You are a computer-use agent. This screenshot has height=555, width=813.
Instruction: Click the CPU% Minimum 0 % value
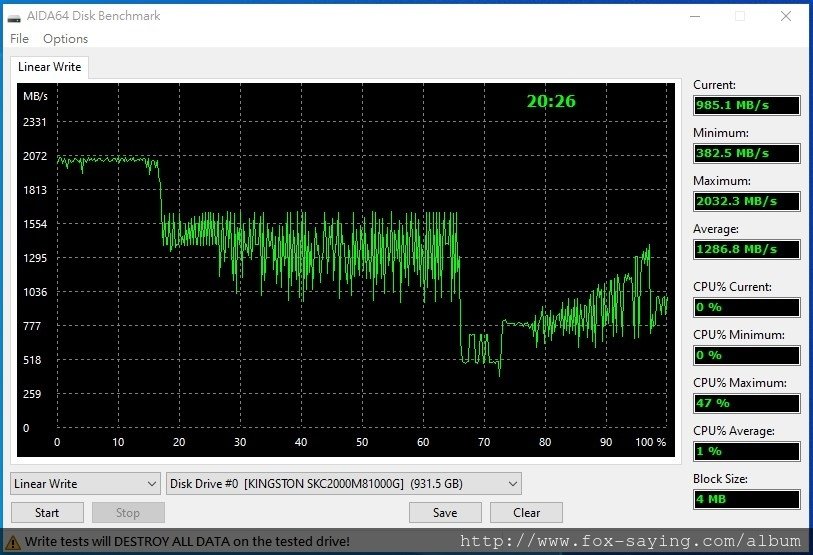point(747,355)
